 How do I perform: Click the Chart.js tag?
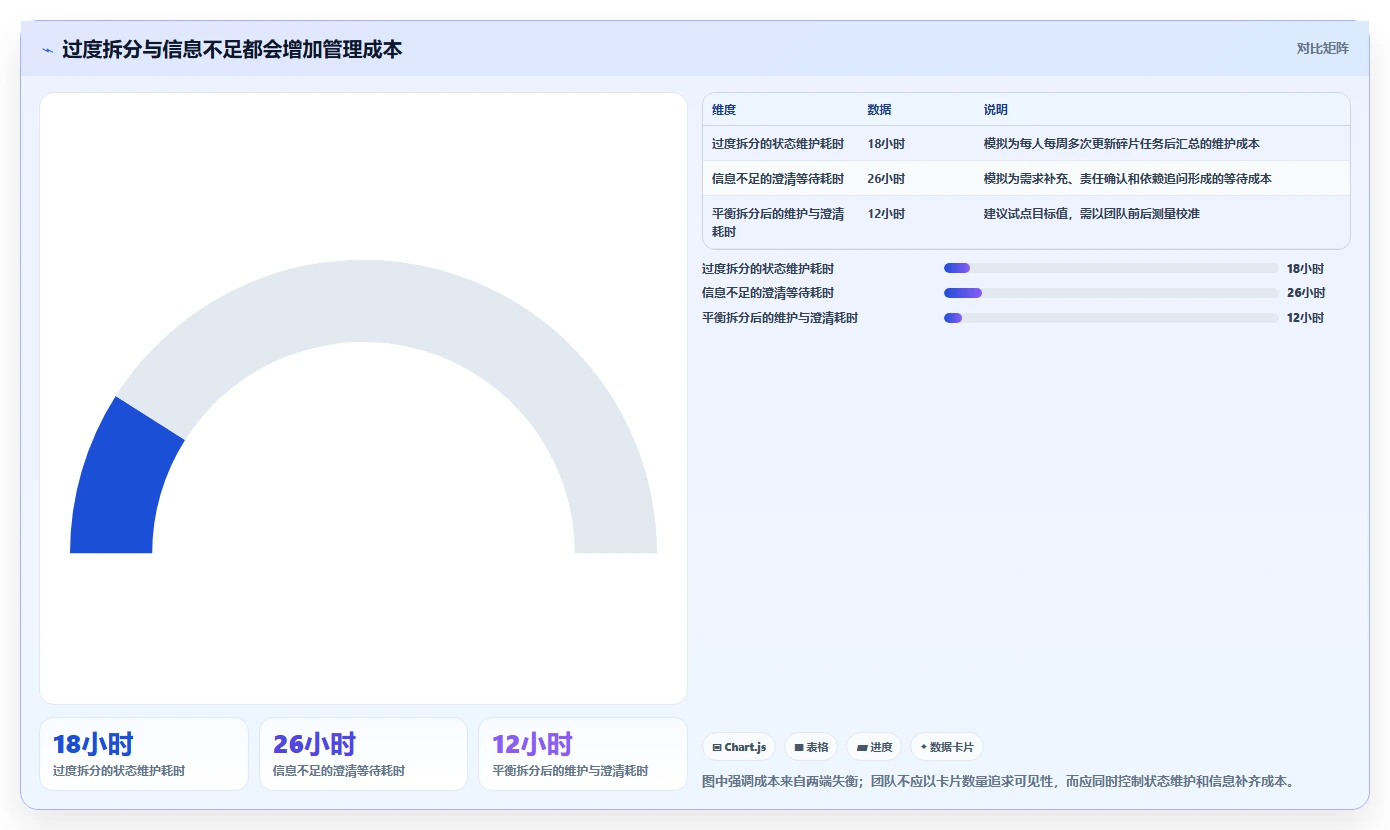tap(739, 747)
